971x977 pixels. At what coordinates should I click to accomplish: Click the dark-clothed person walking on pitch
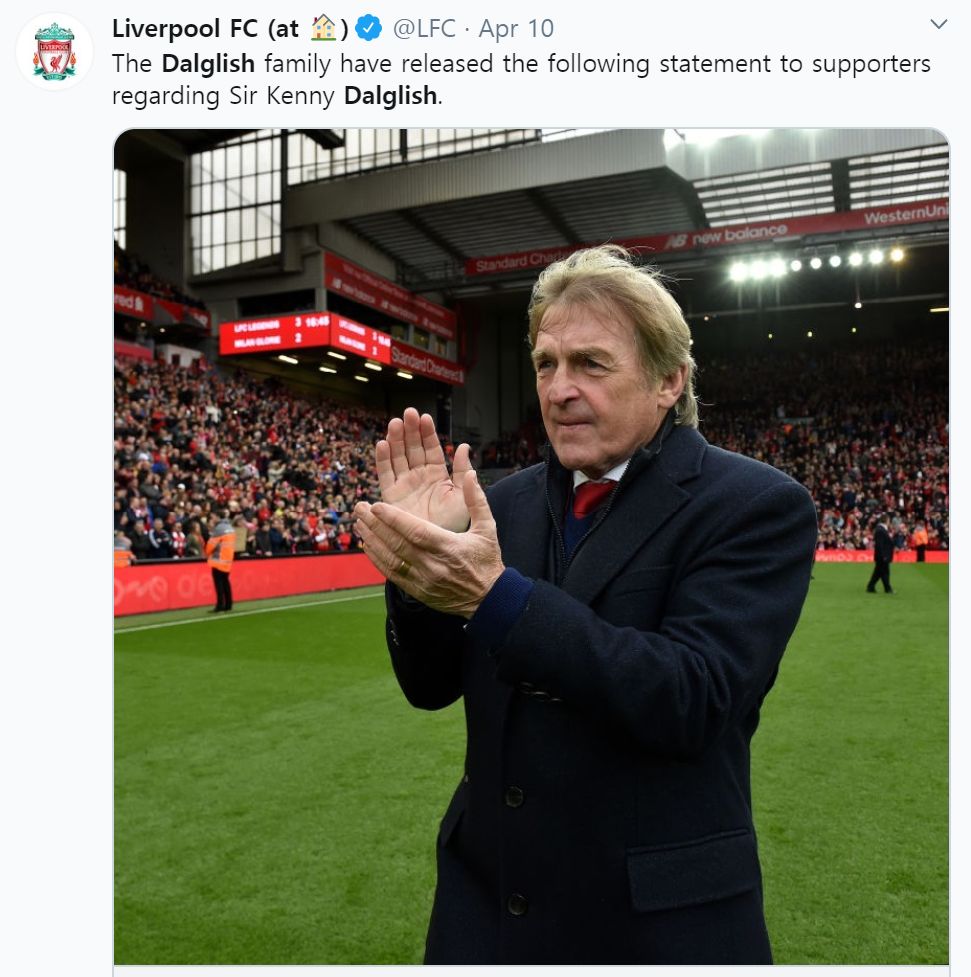coord(882,556)
